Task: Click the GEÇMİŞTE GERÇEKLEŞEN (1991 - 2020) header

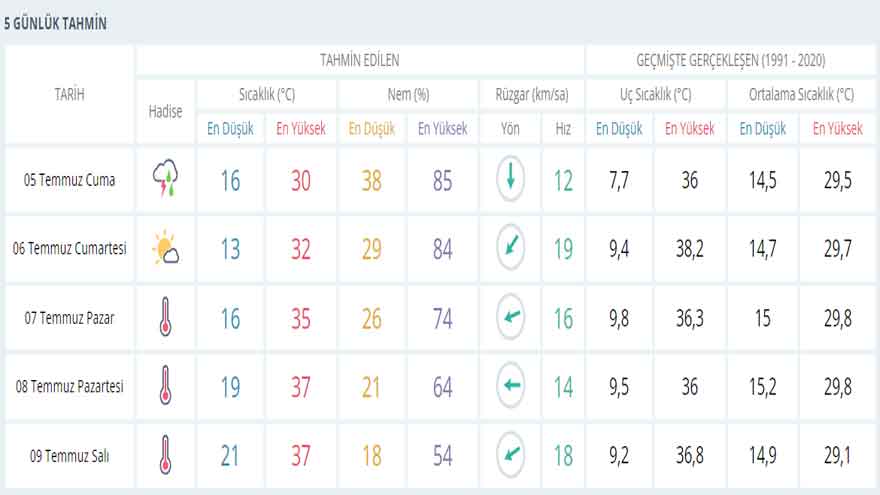Action: (731, 60)
